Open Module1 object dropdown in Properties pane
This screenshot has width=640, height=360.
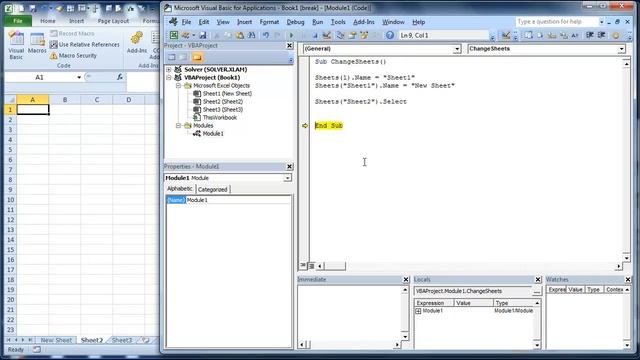288,178
